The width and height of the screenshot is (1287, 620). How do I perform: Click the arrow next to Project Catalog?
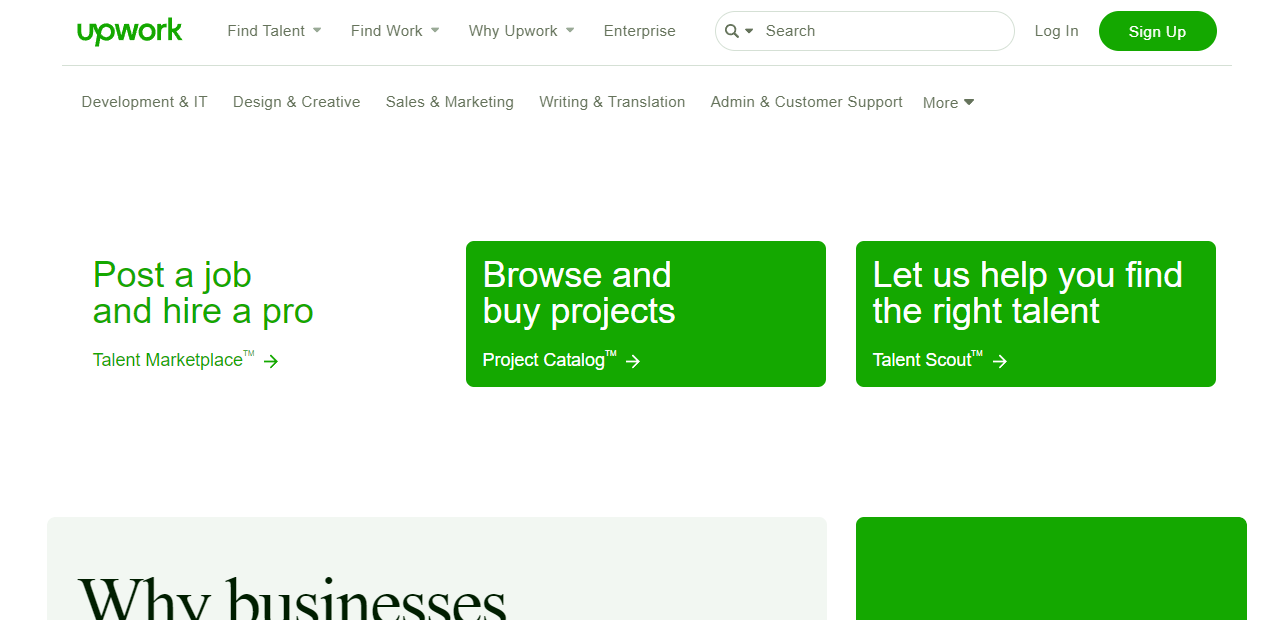coord(633,361)
